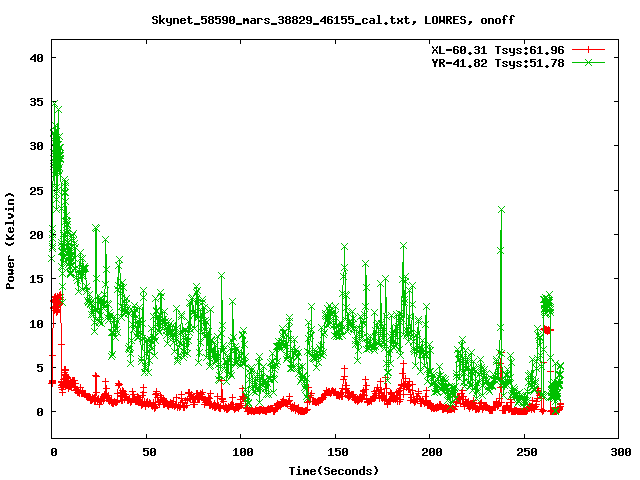This screenshot has width=640, height=480.
Task: Click the Time(Seconds) axis label
Action: 333,471
